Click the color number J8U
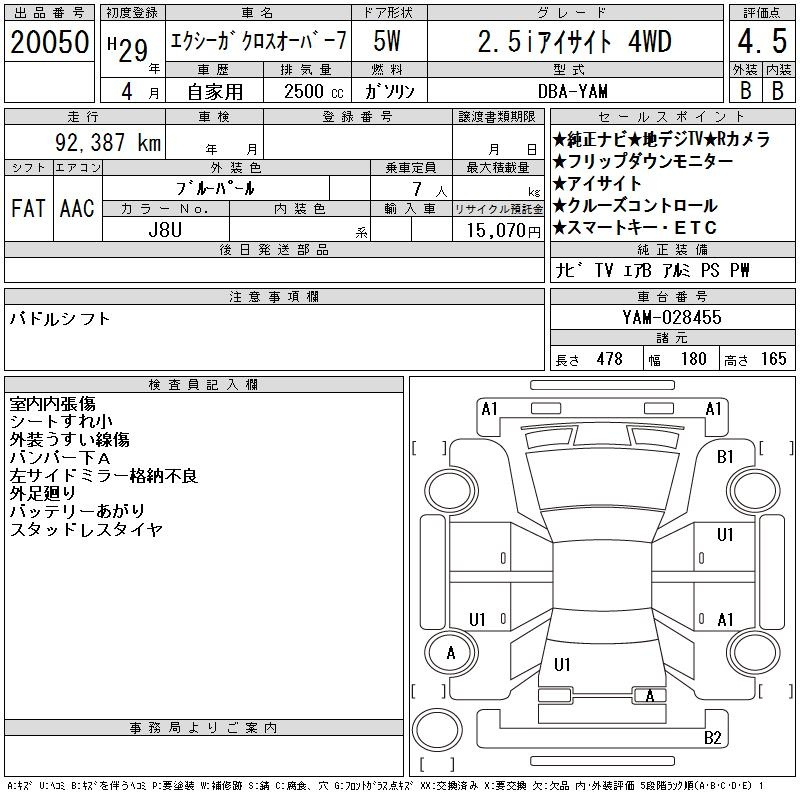The image size is (800, 800). [x=165, y=230]
